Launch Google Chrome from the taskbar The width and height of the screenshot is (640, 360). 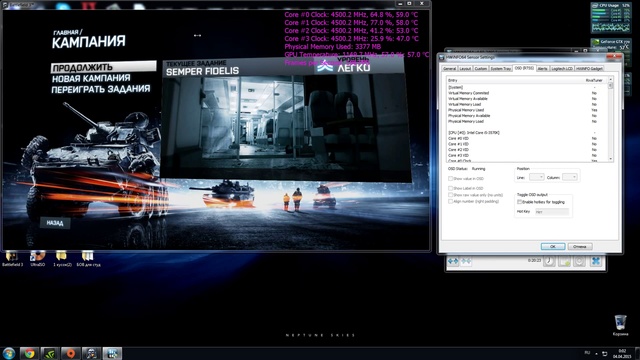coord(29,353)
